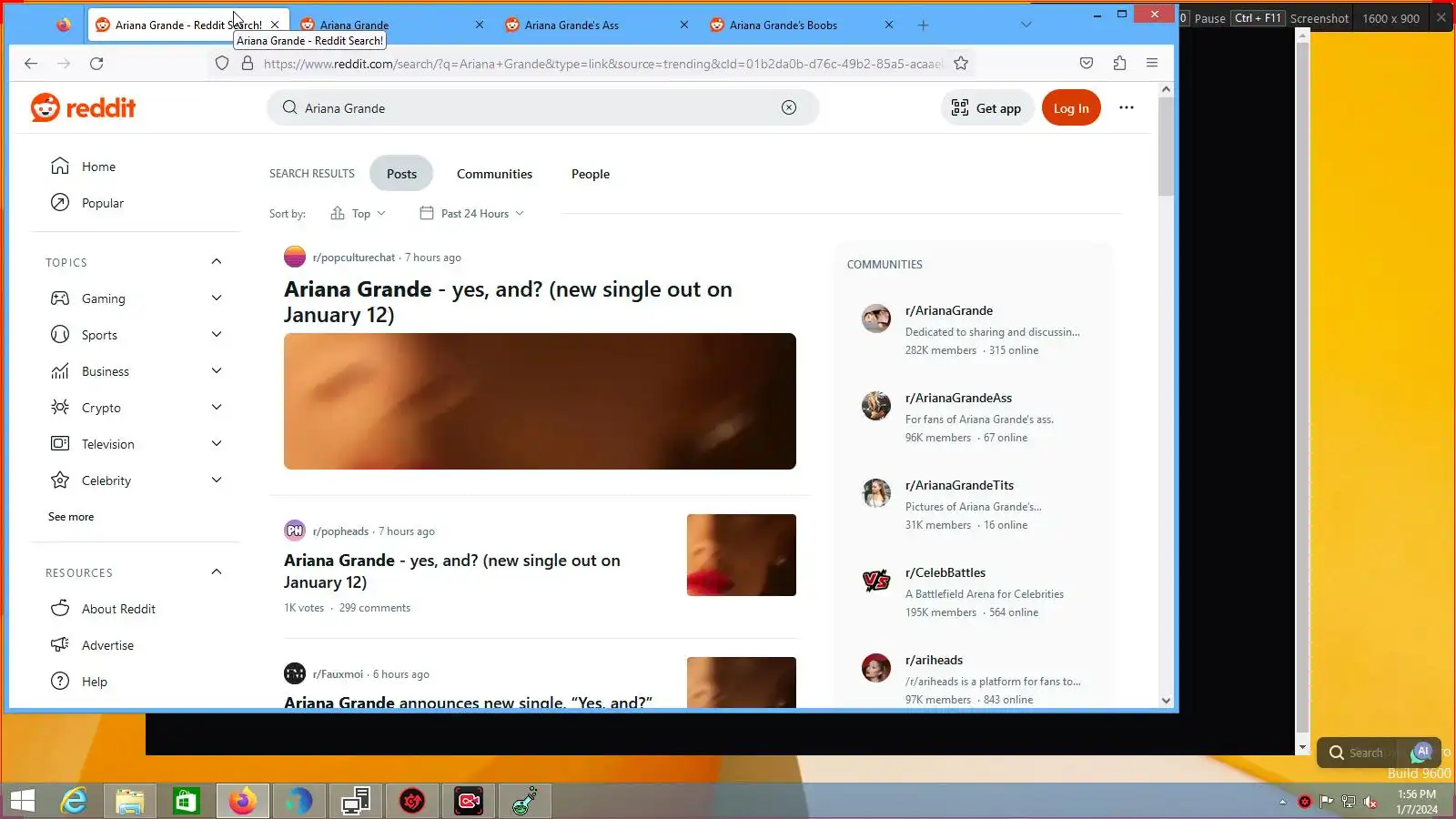Open About Reddit link
The width and height of the screenshot is (1456, 819).
118,609
